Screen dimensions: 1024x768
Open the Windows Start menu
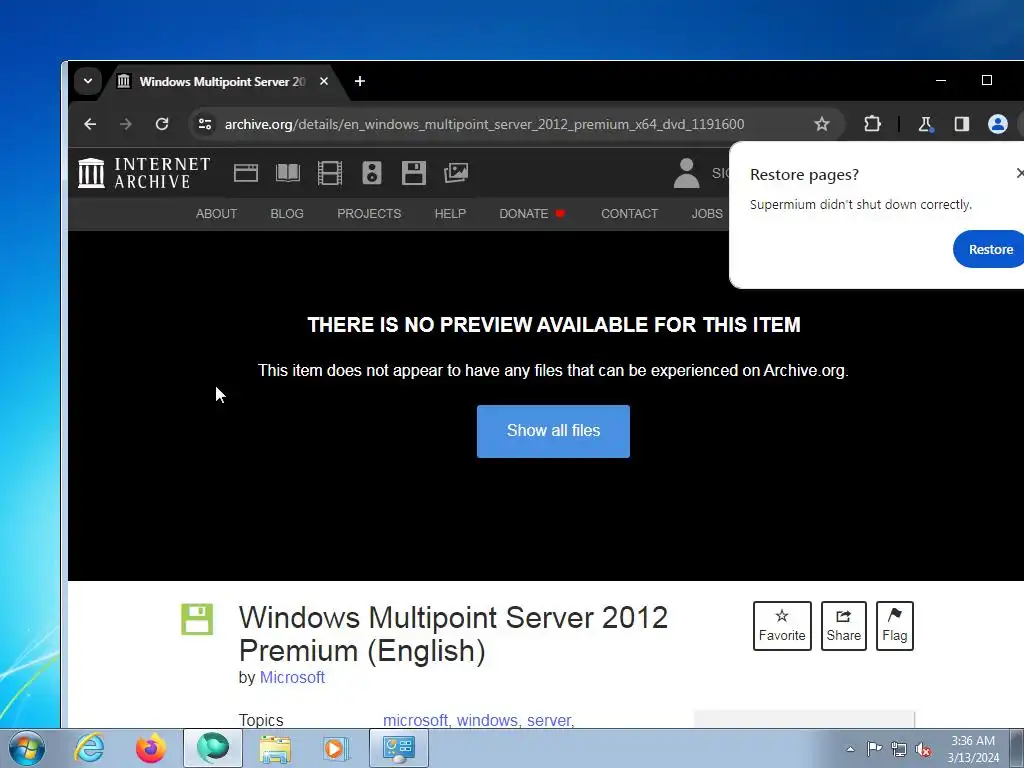pyautogui.click(x=27, y=748)
